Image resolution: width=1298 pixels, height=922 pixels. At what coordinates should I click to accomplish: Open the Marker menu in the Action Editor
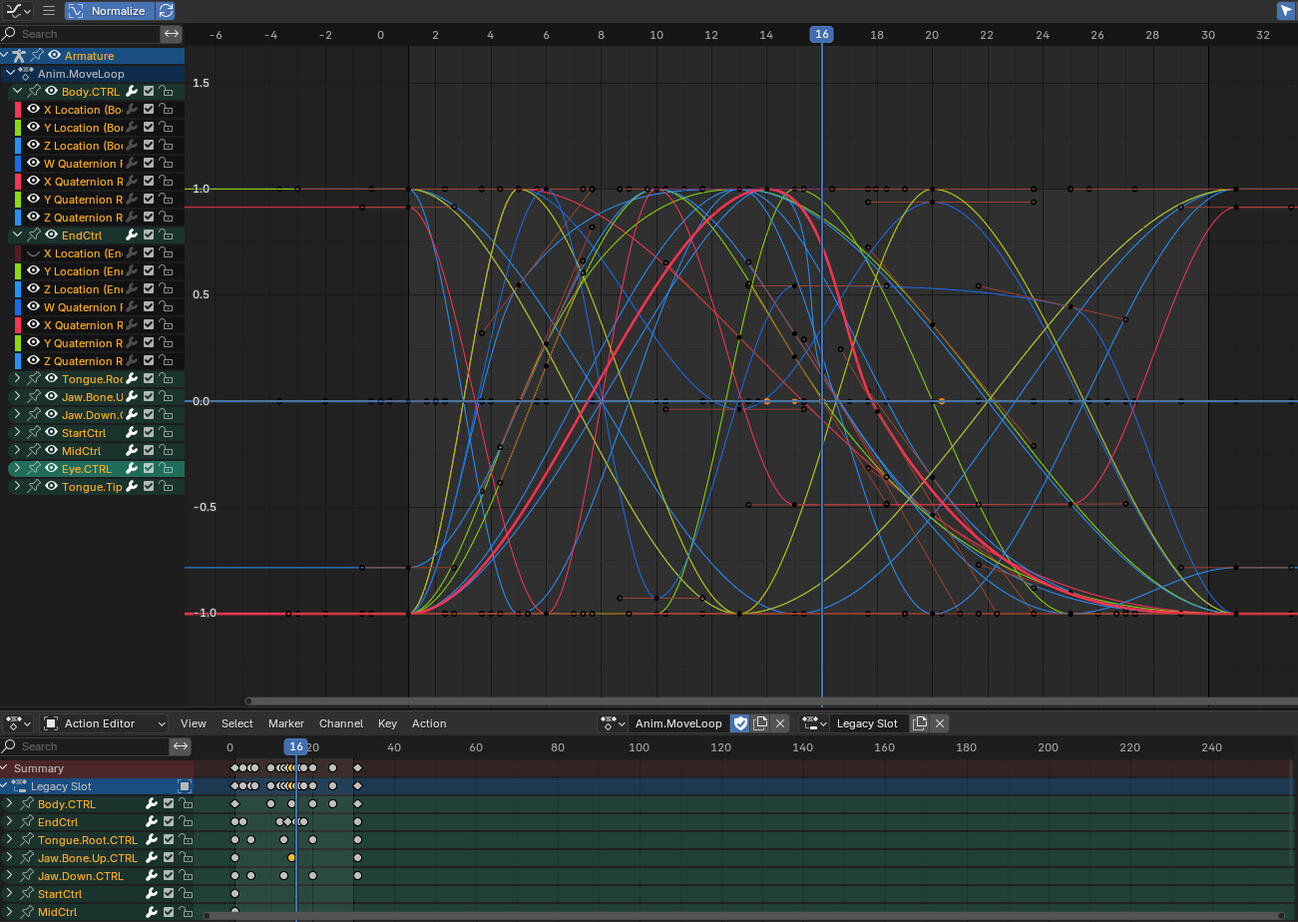pos(286,723)
